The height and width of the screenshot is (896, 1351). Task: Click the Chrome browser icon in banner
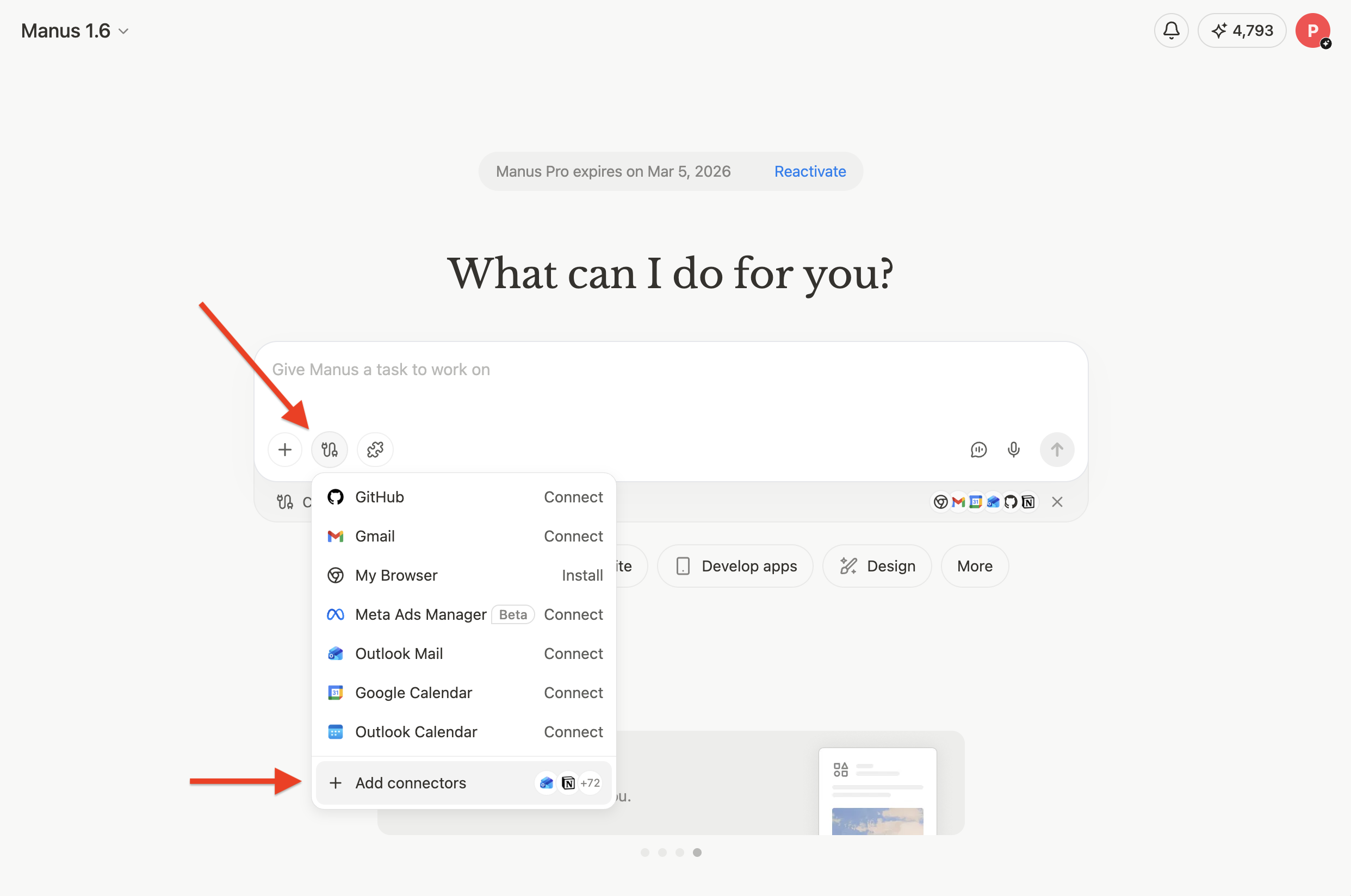click(x=940, y=502)
